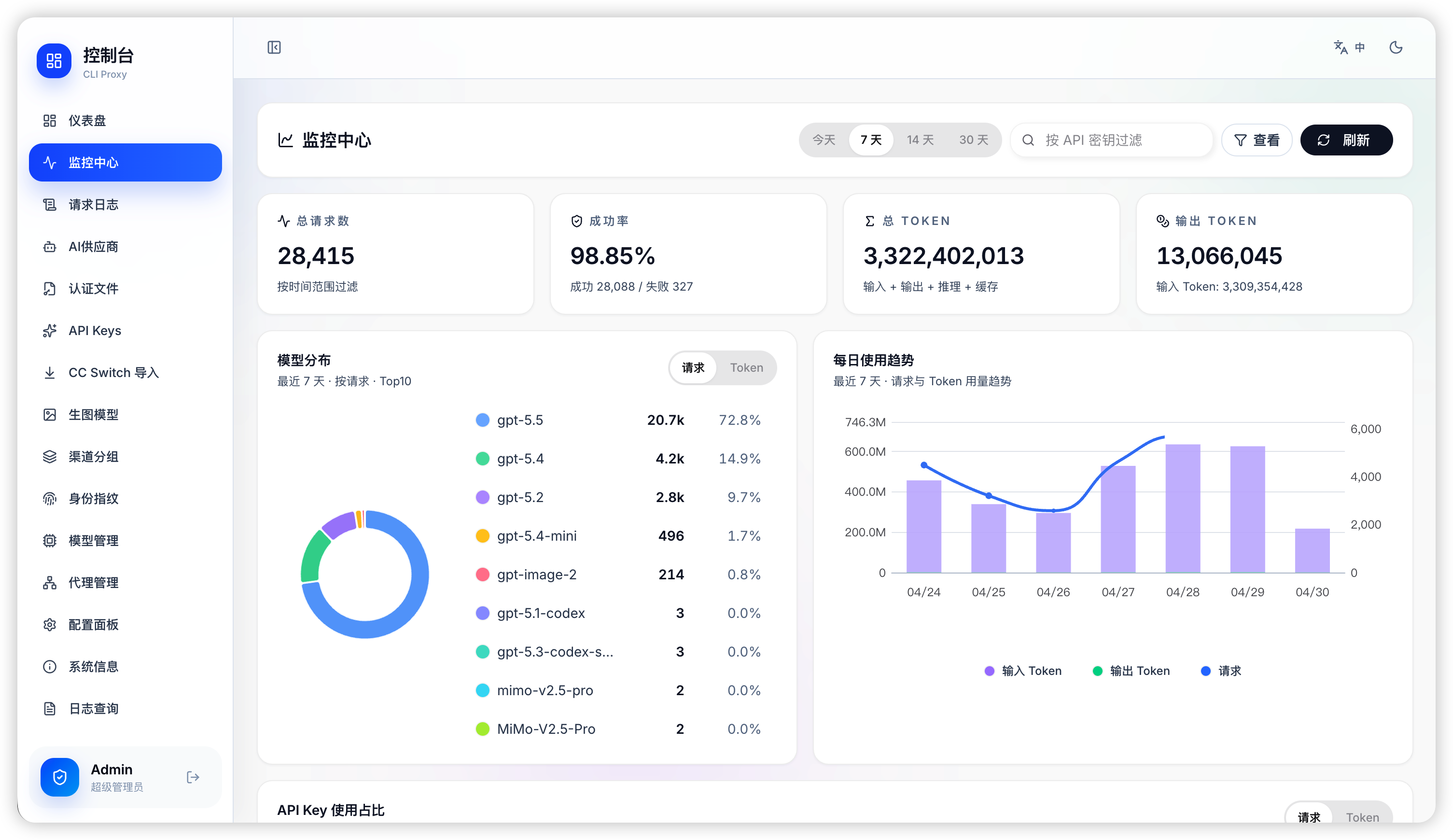1453x840 pixels.
Task: Click the 控制台 logo icon
Action: (54, 60)
